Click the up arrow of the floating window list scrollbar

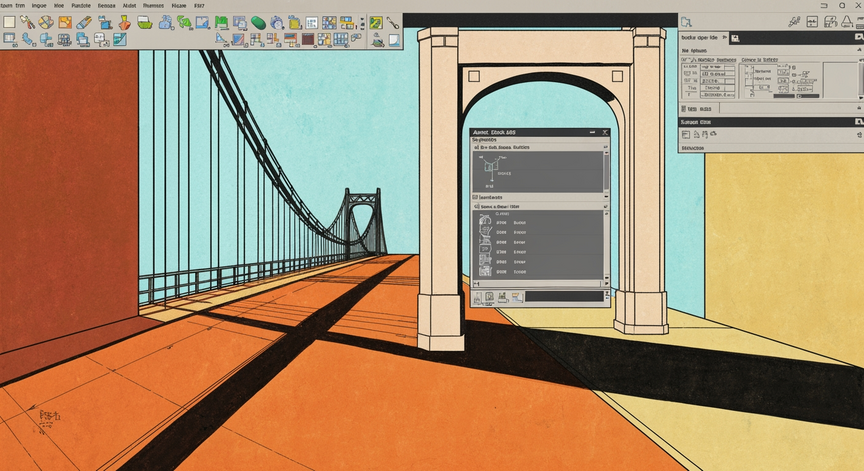[x=606, y=213]
